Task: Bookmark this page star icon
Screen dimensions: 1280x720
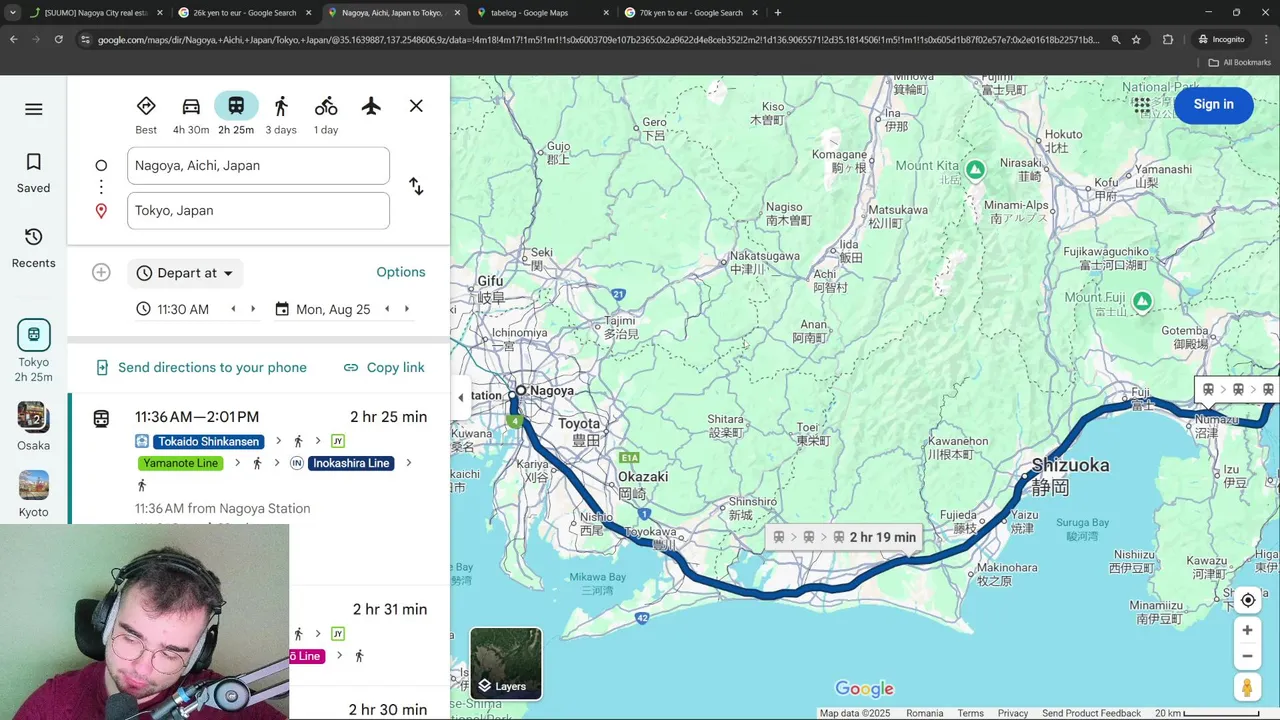Action: [x=1136, y=40]
